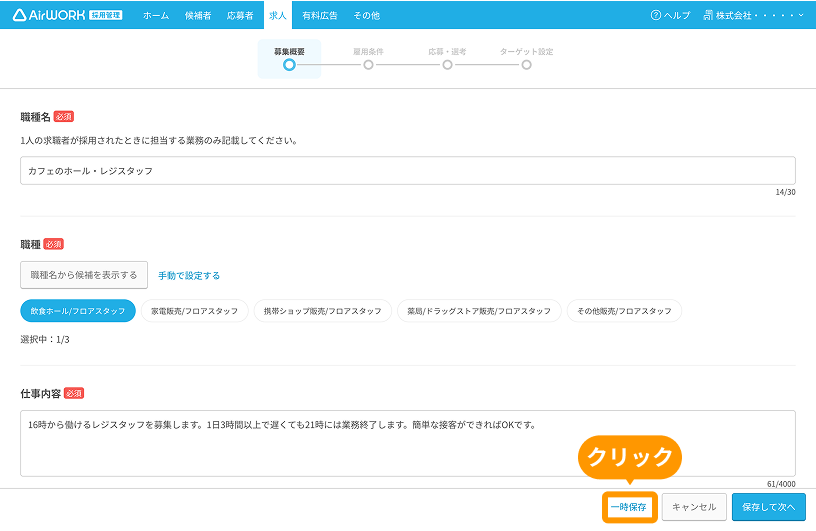Image resolution: width=816 pixels, height=531 pixels.
Task: Click the 仕事内容 section label
Action: point(41,394)
